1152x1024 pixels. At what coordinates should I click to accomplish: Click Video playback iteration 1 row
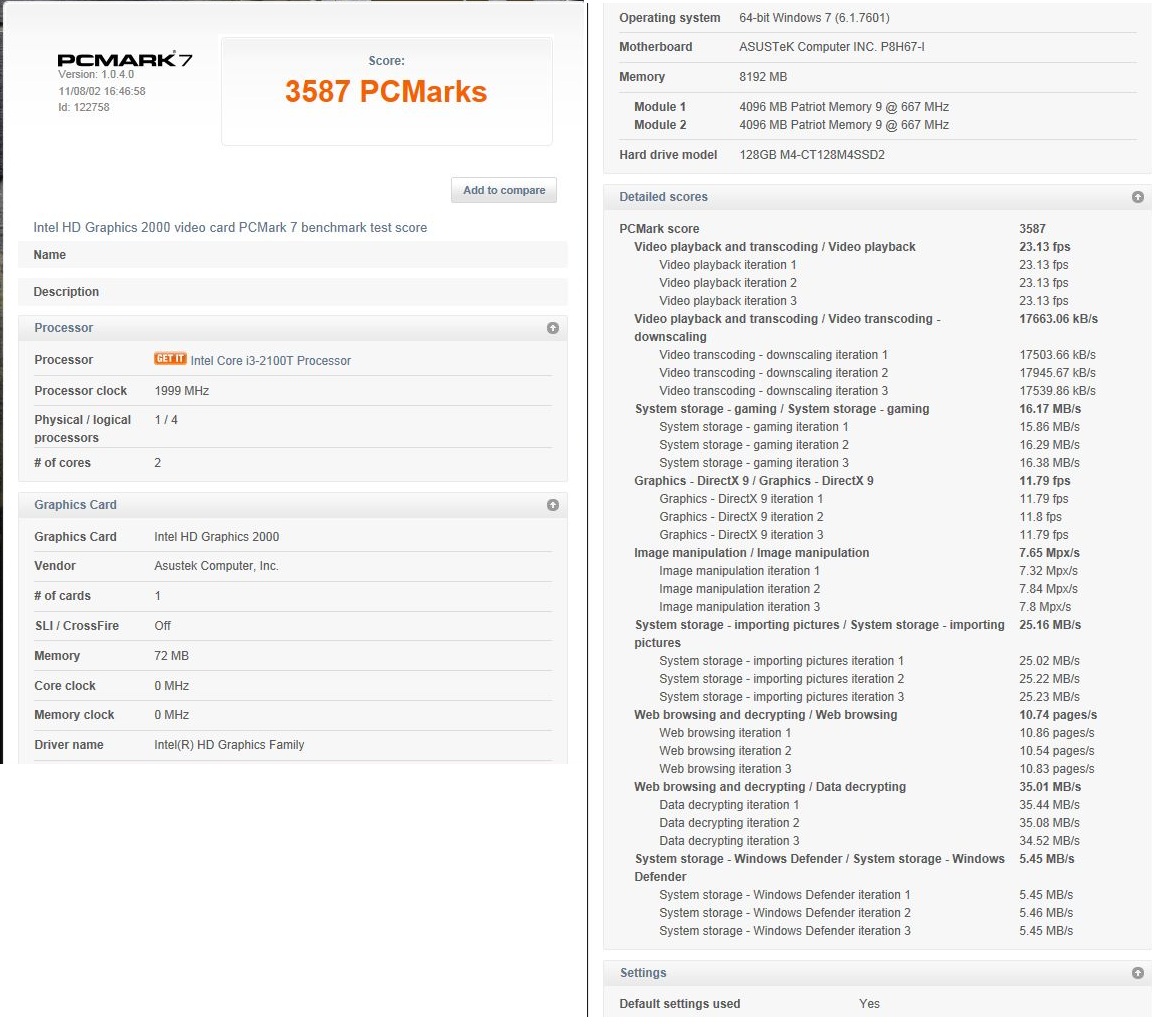(x=864, y=265)
